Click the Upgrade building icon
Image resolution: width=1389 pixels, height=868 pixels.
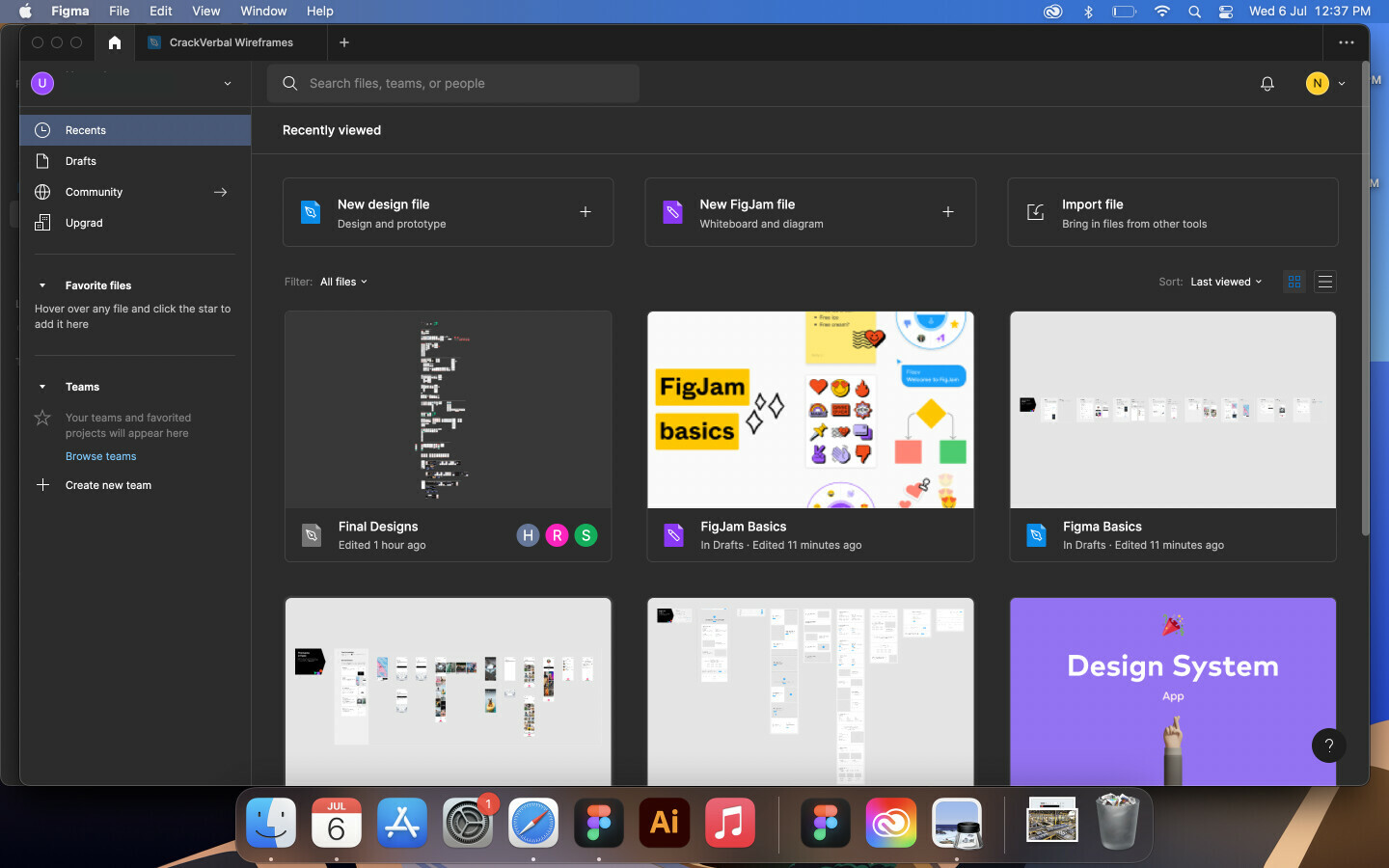pos(42,223)
